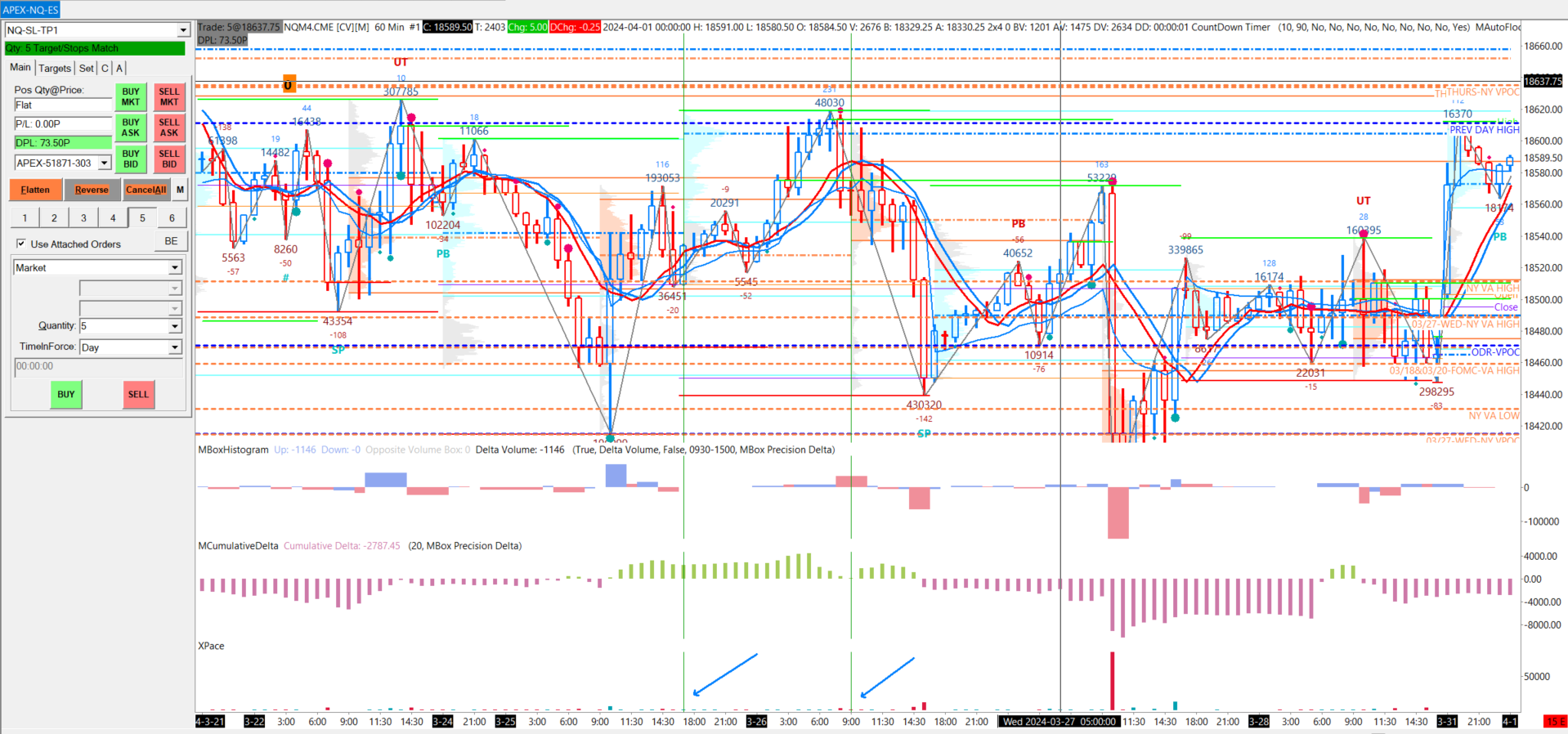
Task: Click the Trade: 5@18637.75 header text
Action: pos(239,27)
